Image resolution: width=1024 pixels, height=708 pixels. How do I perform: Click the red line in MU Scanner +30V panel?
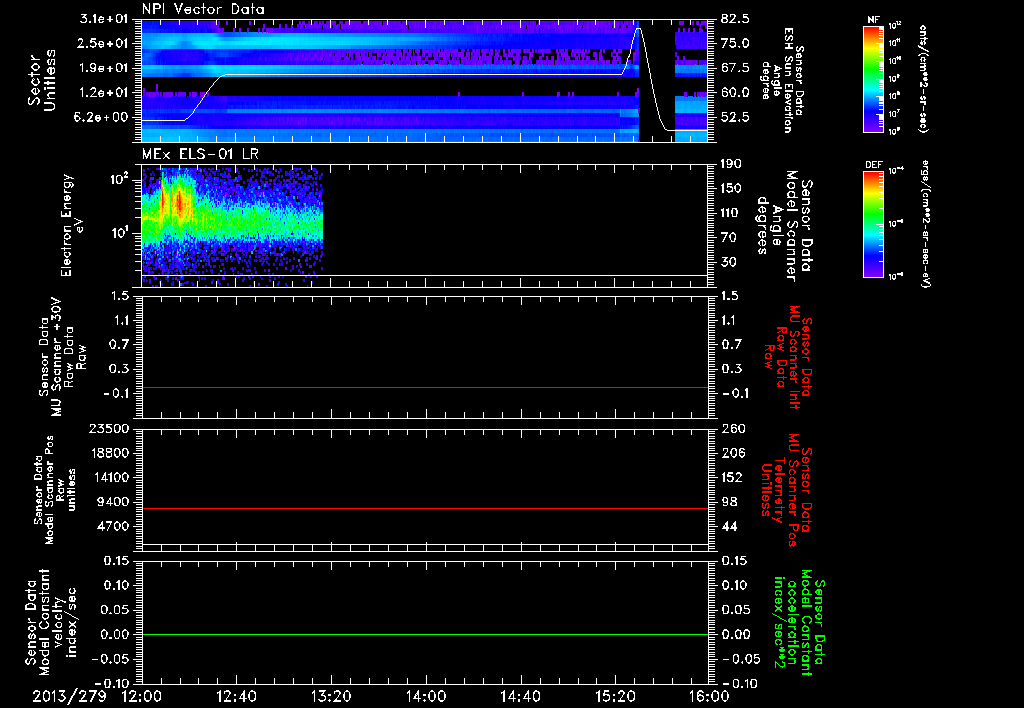[424, 387]
